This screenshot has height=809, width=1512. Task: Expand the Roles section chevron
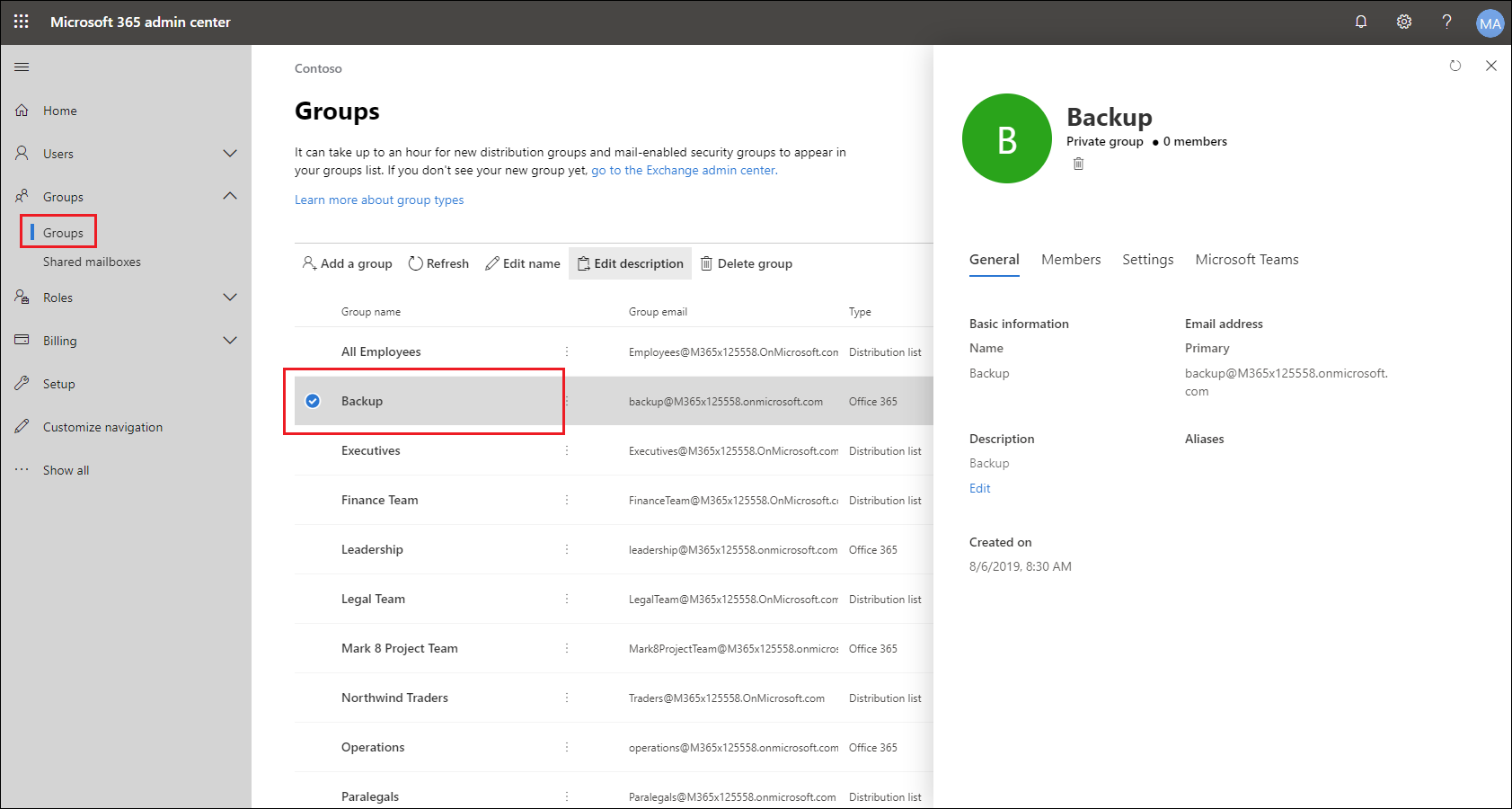coord(230,297)
